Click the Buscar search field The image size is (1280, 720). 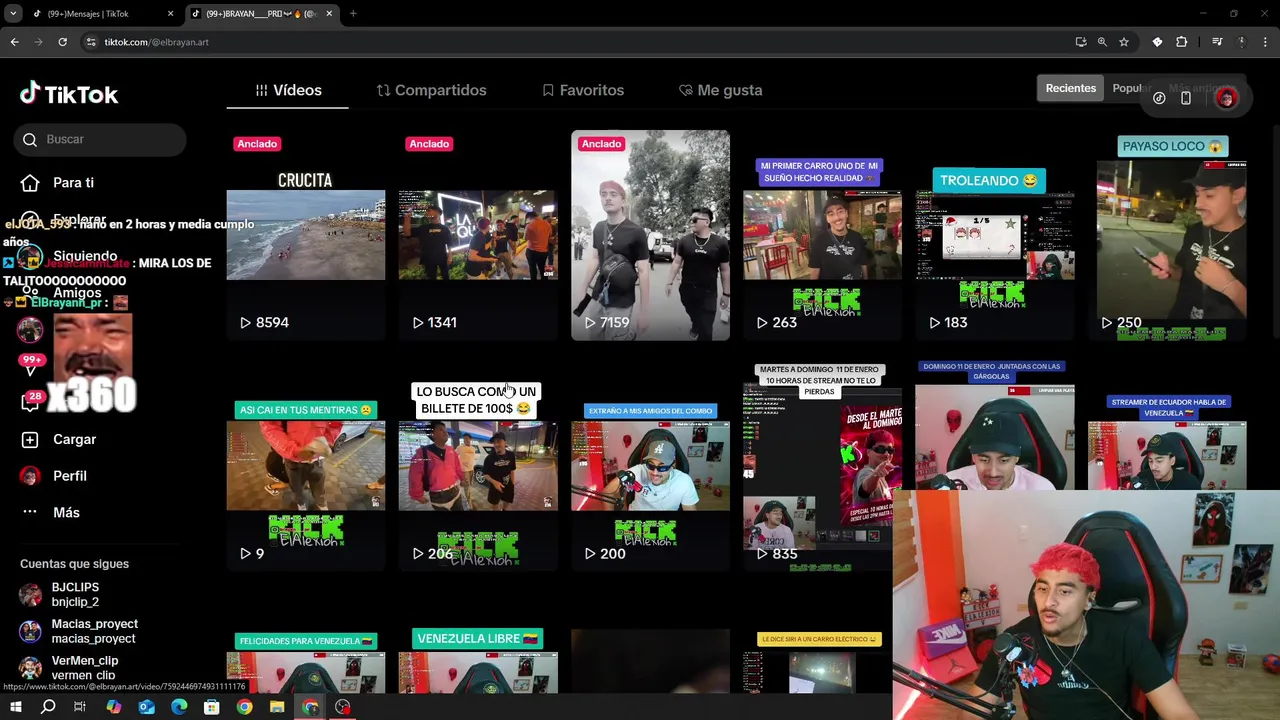102,139
